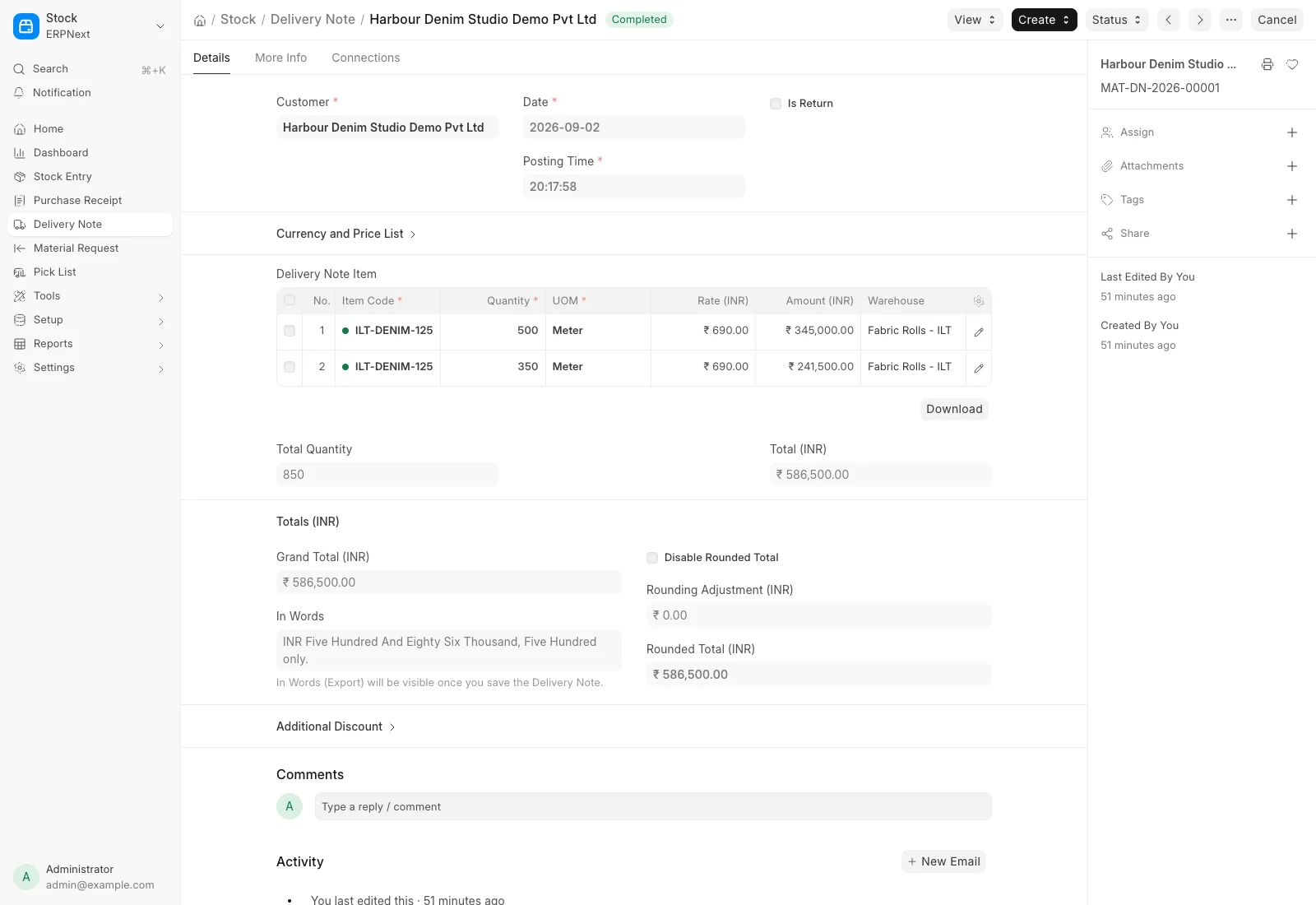
Task: Check row 1 item checkbox
Action: click(x=290, y=331)
